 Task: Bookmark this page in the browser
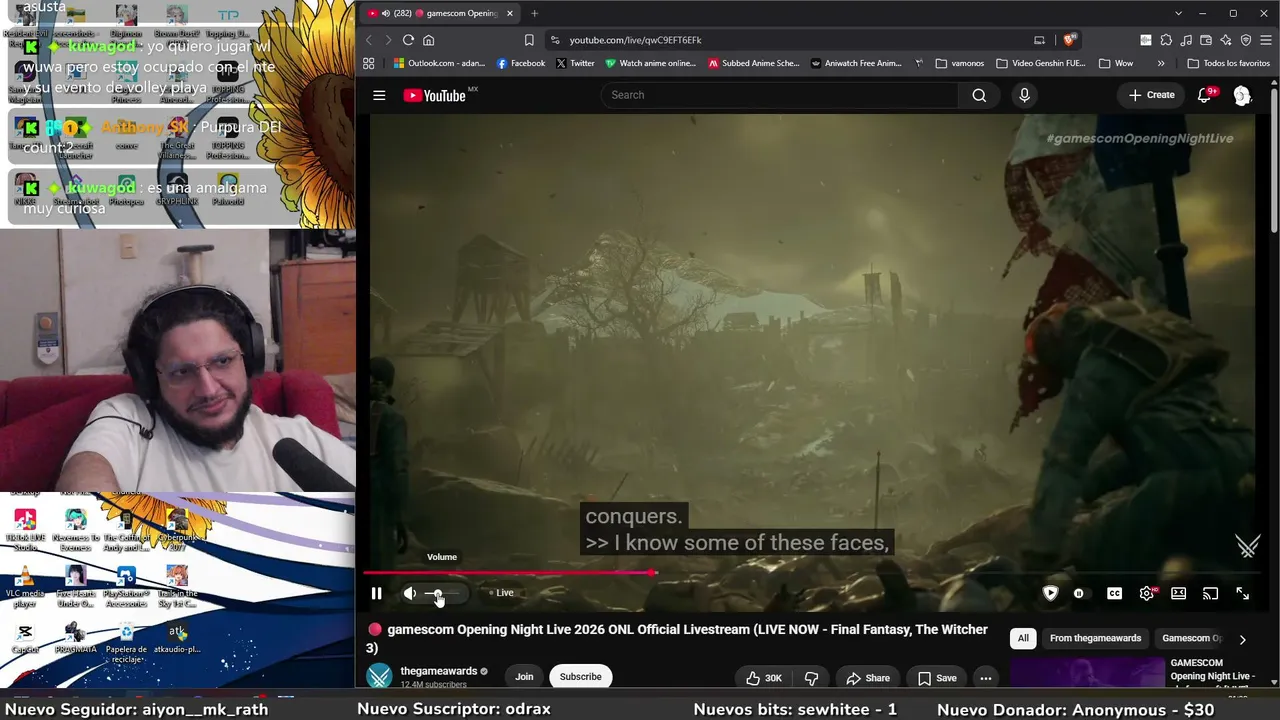point(529,40)
